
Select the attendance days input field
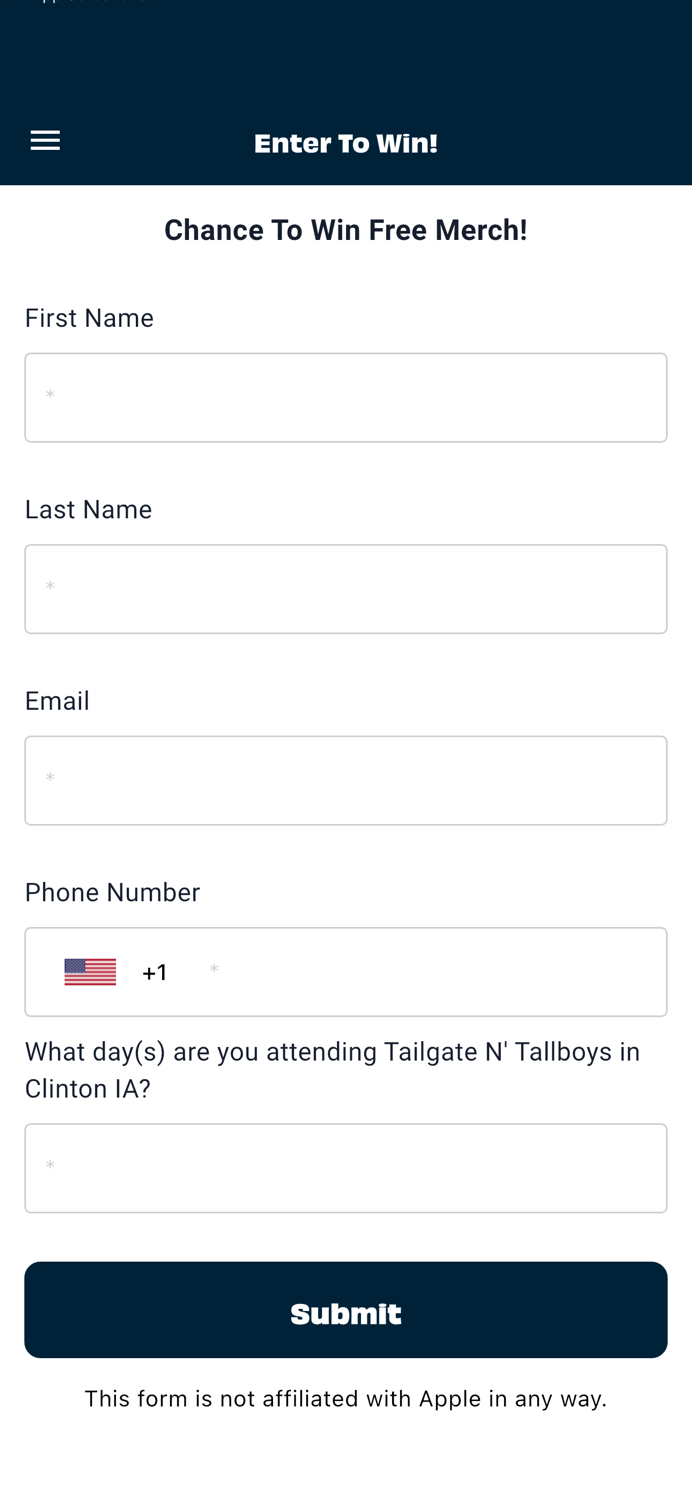[345, 1167]
